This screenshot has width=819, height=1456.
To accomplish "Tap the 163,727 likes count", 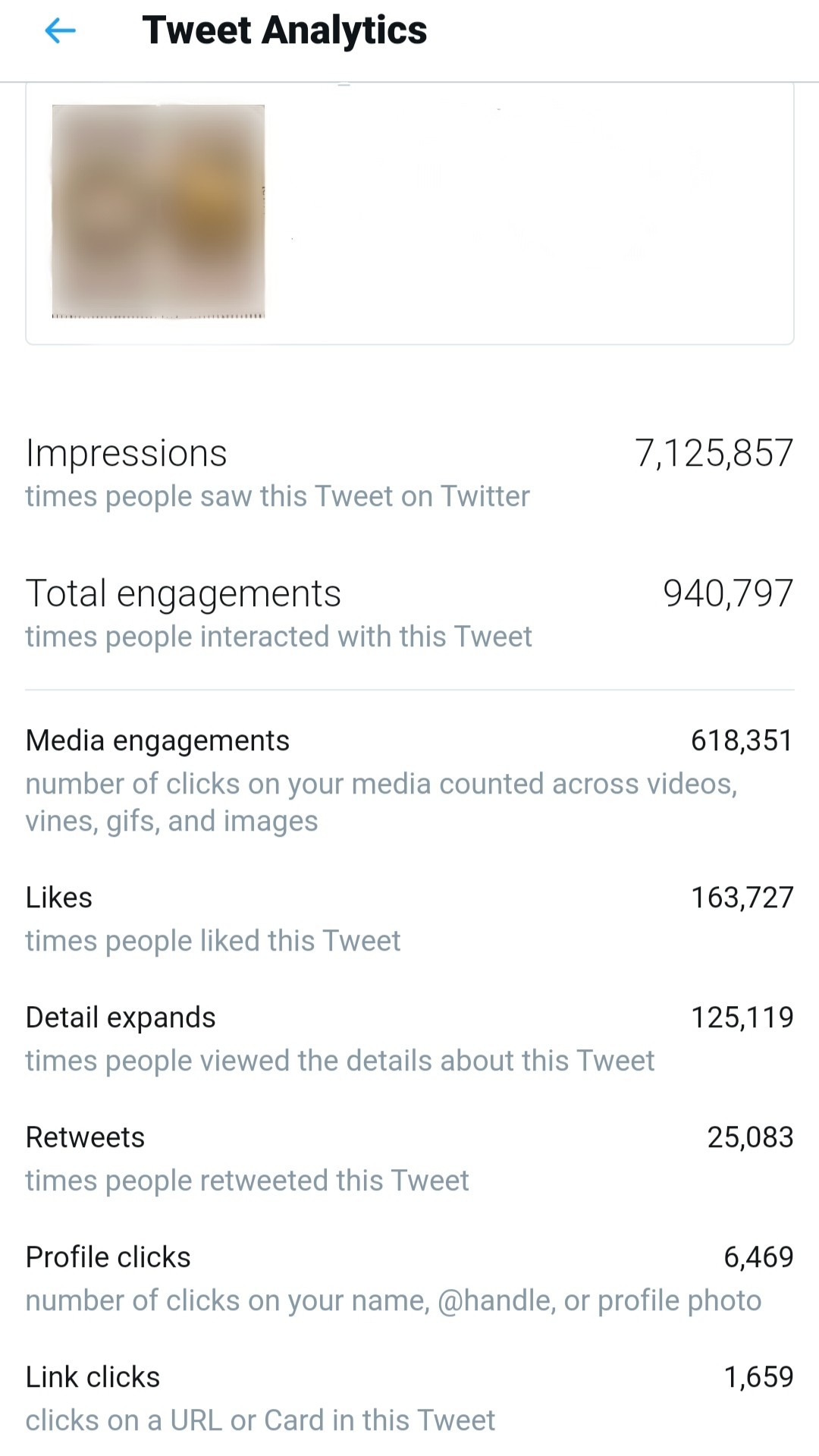I will click(x=742, y=898).
